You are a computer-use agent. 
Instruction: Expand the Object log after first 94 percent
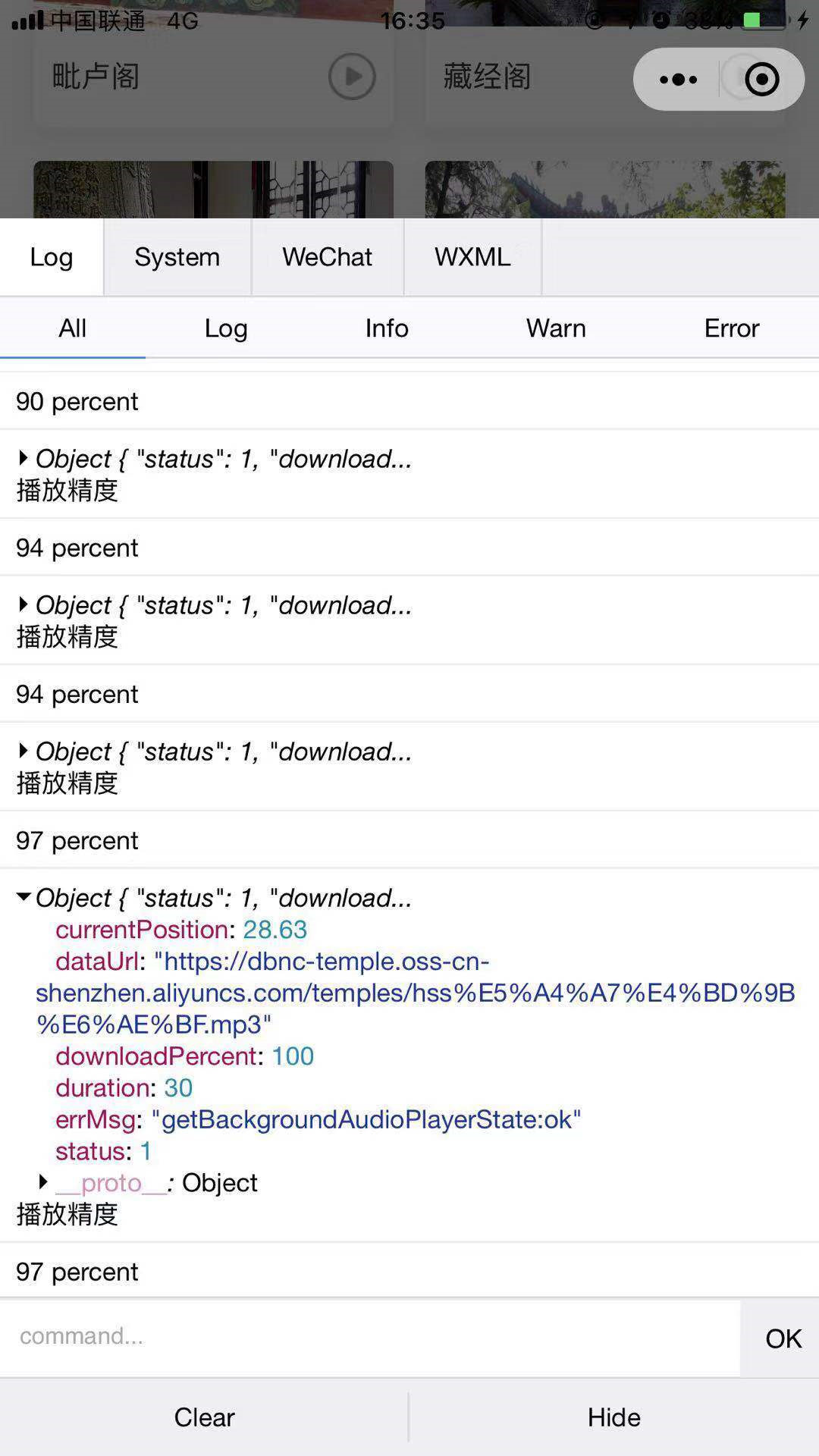point(24,604)
